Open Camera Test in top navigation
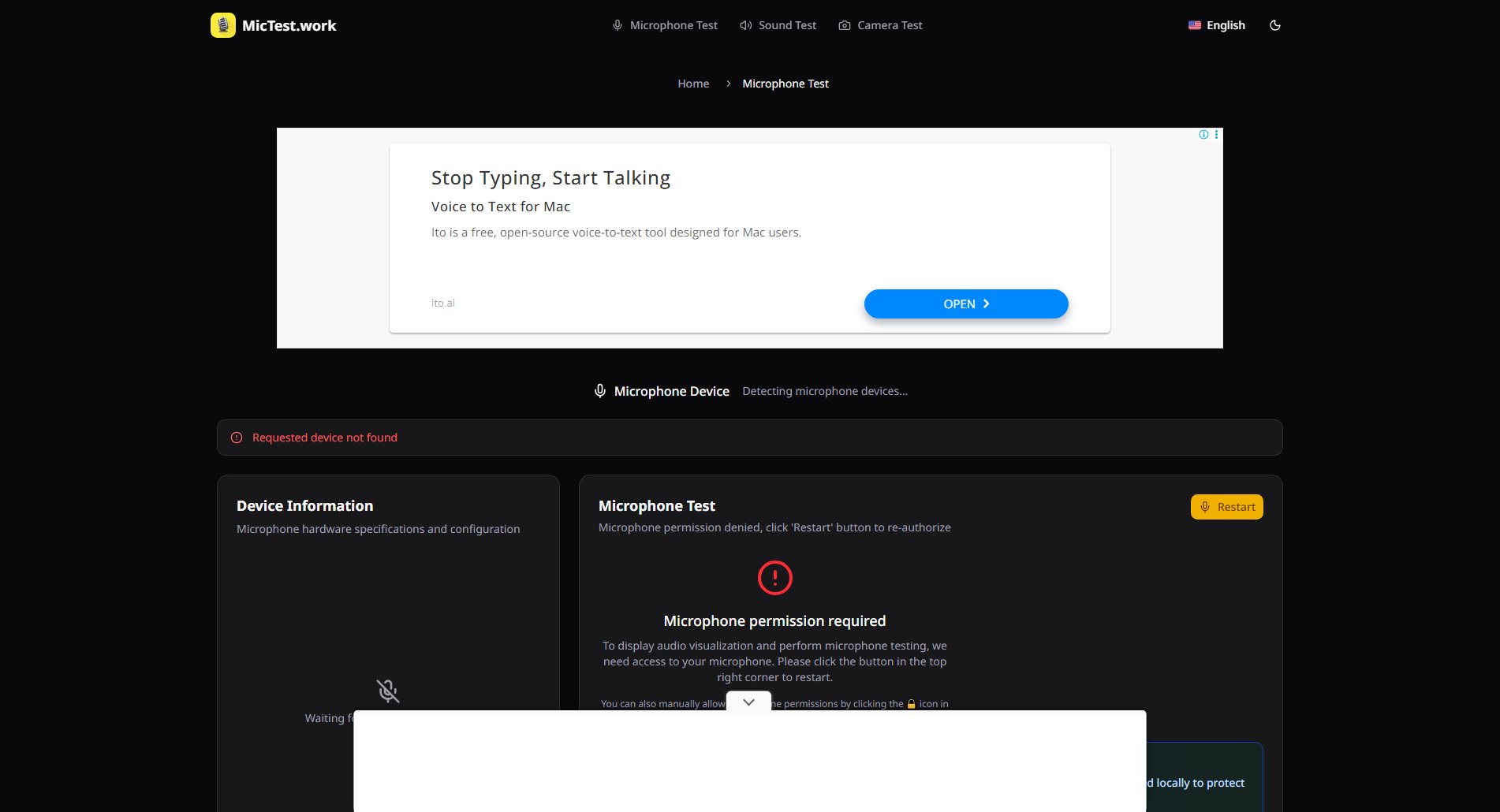The height and width of the screenshot is (812, 1500). (880, 25)
